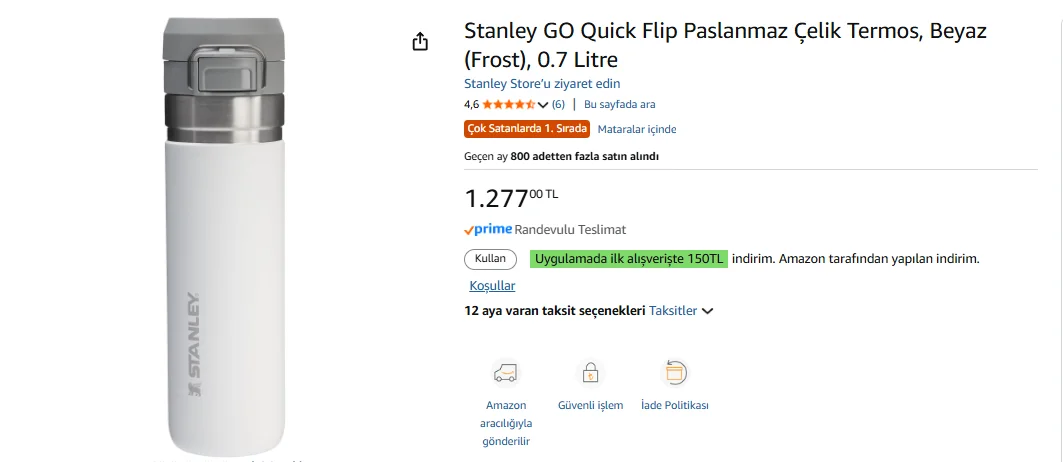Click the green 150TL discount label
Image resolution: width=1063 pixels, height=462 pixels.
click(629, 259)
